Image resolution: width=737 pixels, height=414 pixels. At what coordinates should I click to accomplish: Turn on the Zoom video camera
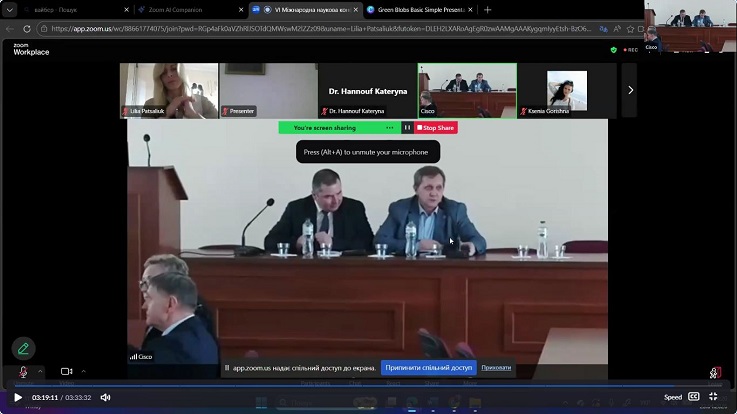66,371
